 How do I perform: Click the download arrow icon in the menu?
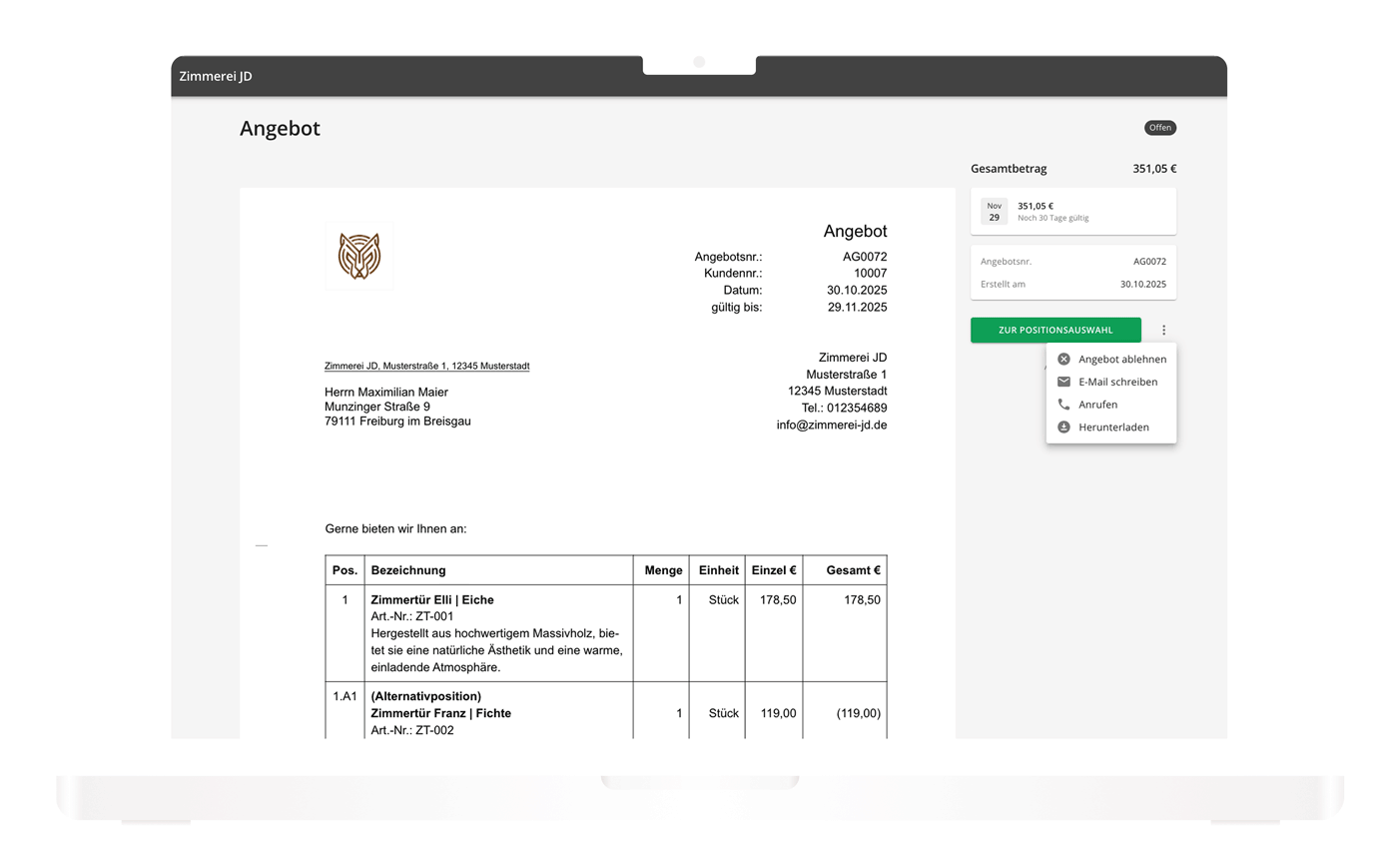pyautogui.click(x=1063, y=428)
